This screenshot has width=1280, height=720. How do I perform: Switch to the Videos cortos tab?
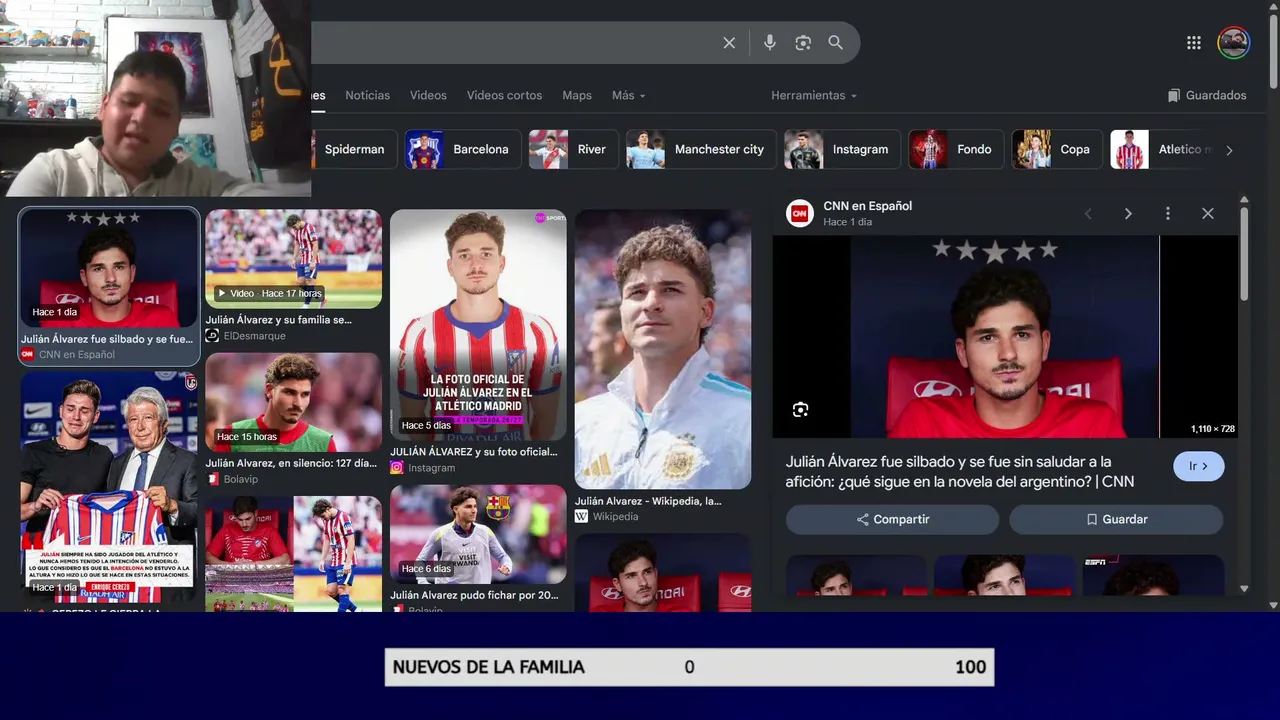tap(504, 95)
